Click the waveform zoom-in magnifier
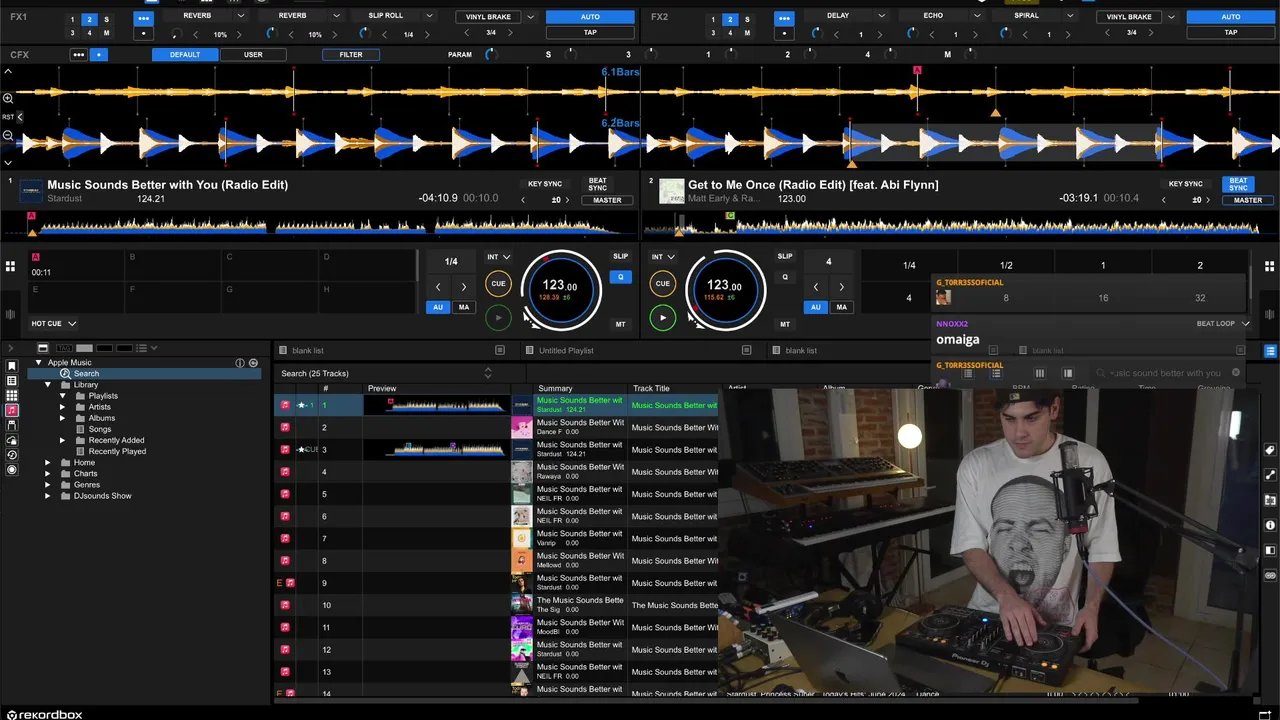The width and height of the screenshot is (1280, 720). click(7, 97)
